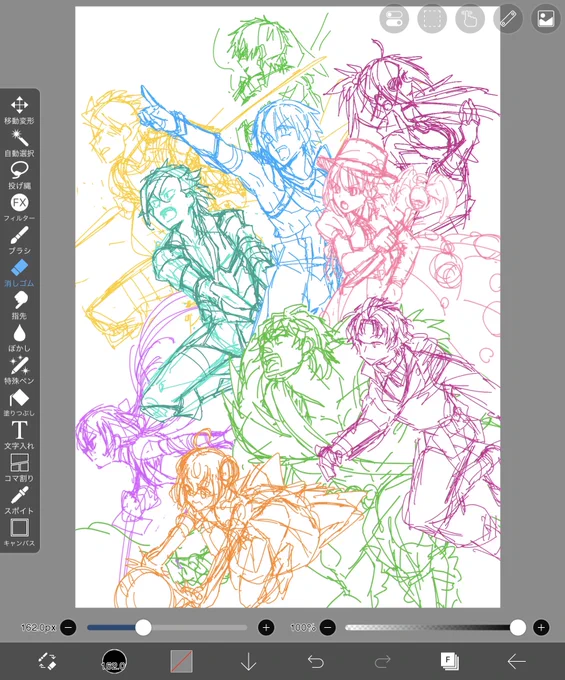Image resolution: width=565 pixels, height=680 pixels.
Task: Undo the last stroke
Action: tap(316, 661)
